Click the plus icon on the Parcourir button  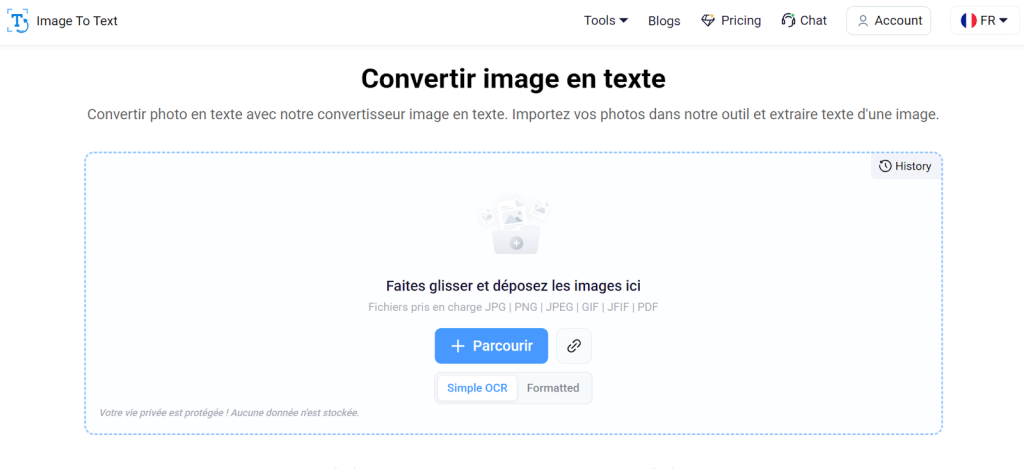tap(458, 346)
